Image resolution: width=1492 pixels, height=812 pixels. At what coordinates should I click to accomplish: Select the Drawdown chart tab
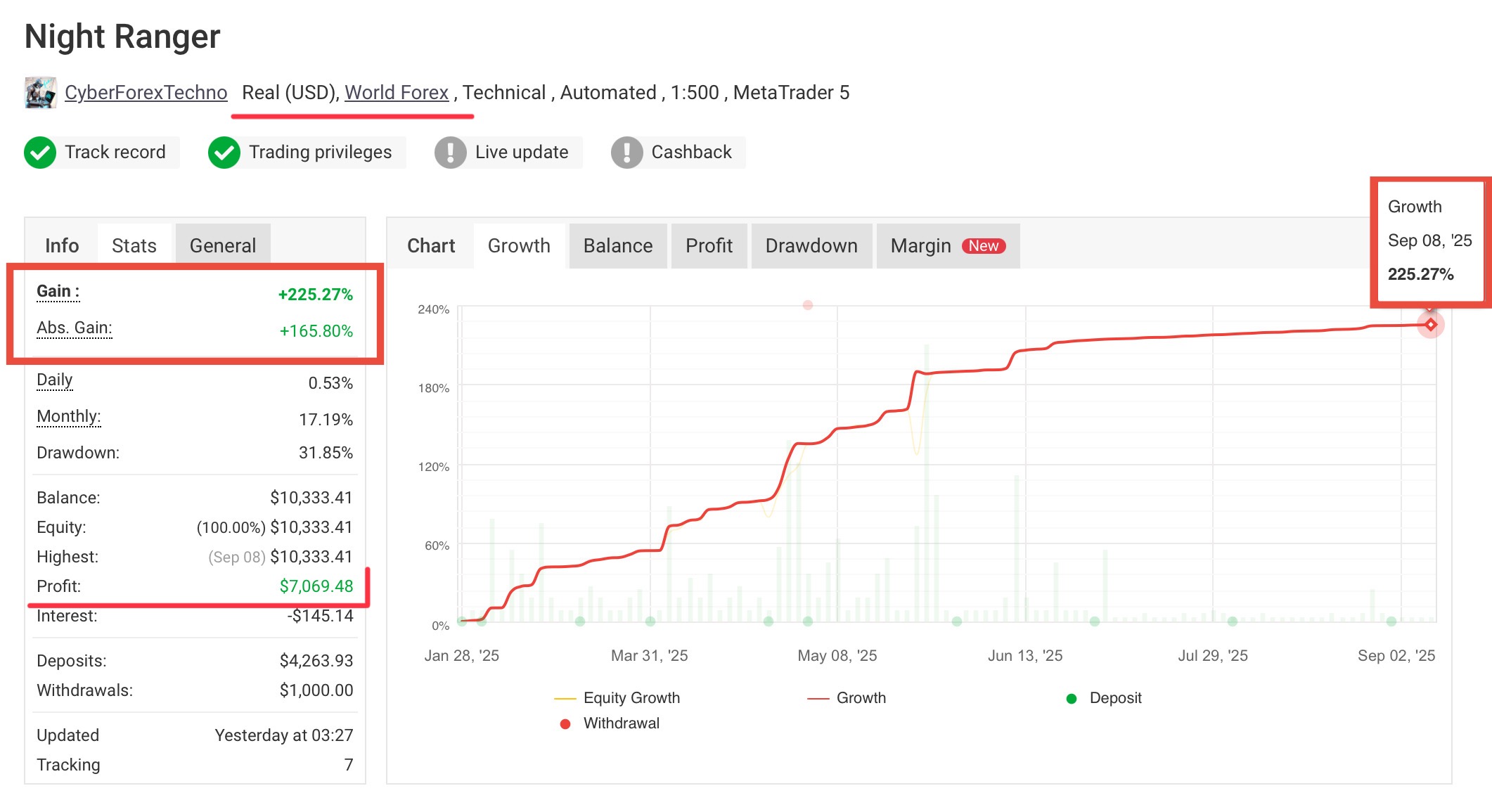point(811,246)
